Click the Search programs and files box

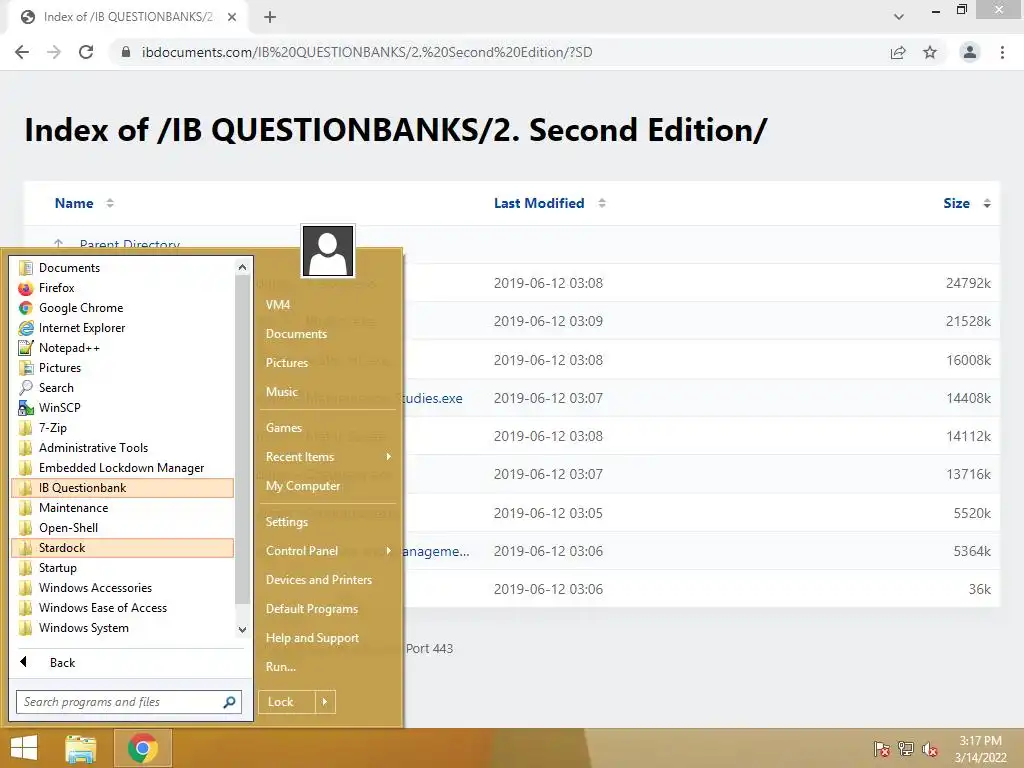129,702
